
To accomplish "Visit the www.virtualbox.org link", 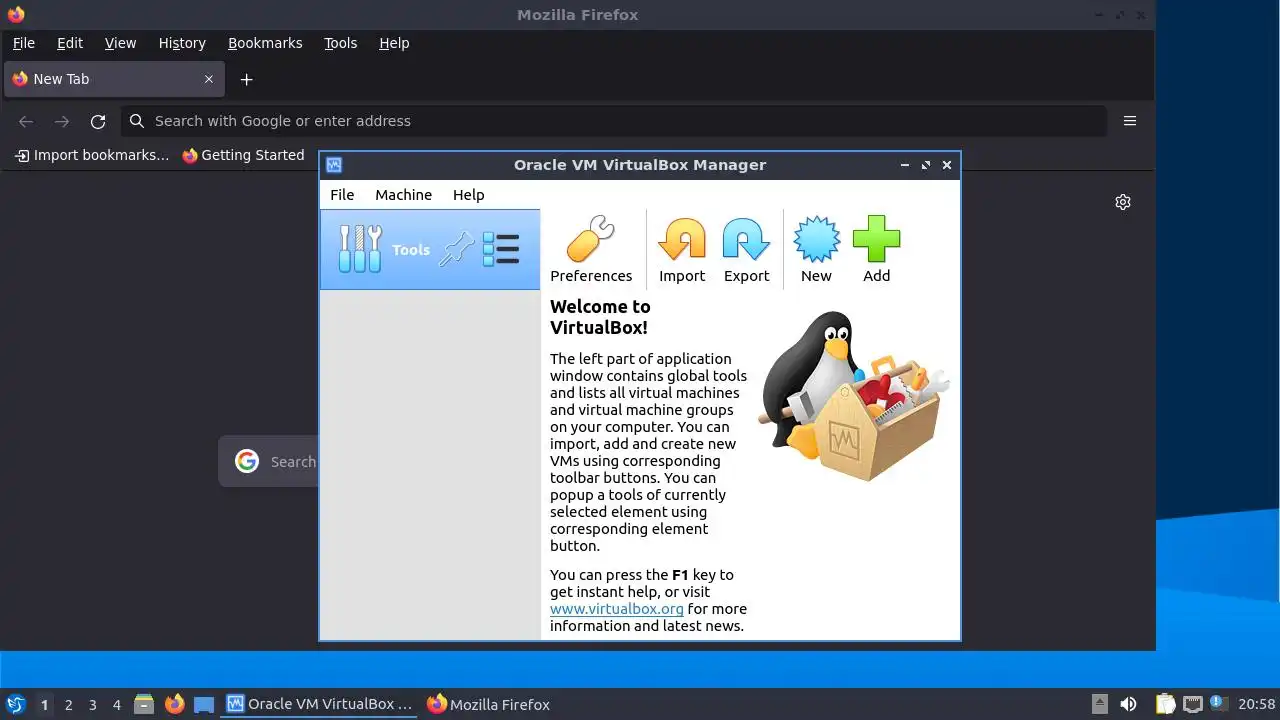I will 617,609.
